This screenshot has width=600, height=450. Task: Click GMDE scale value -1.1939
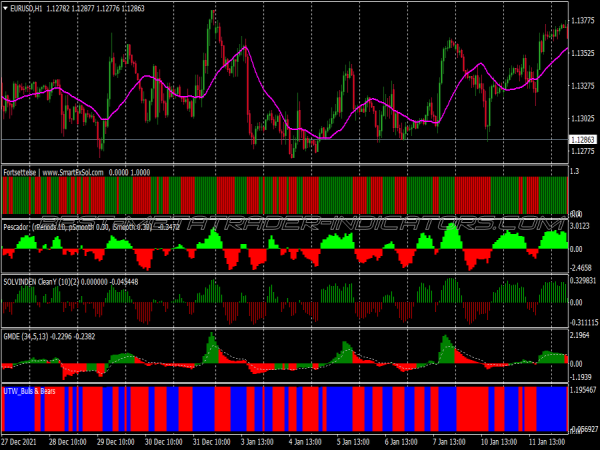(581, 377)
